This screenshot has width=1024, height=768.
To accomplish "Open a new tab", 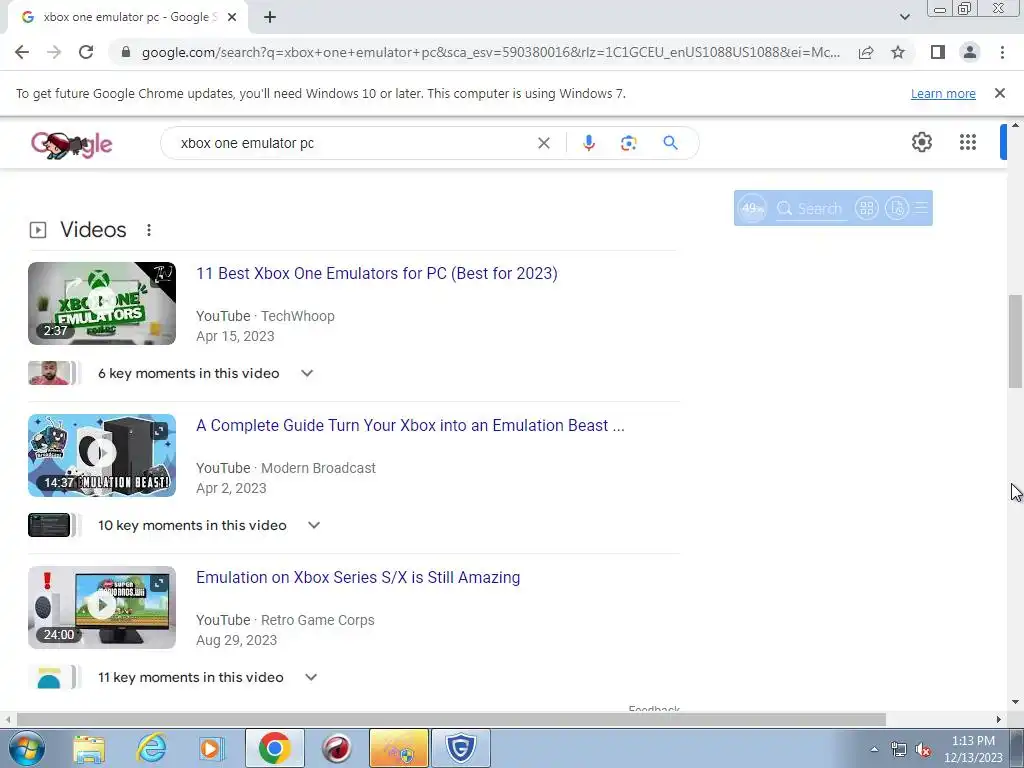I will pyautogui.click(x=270, y=17).
